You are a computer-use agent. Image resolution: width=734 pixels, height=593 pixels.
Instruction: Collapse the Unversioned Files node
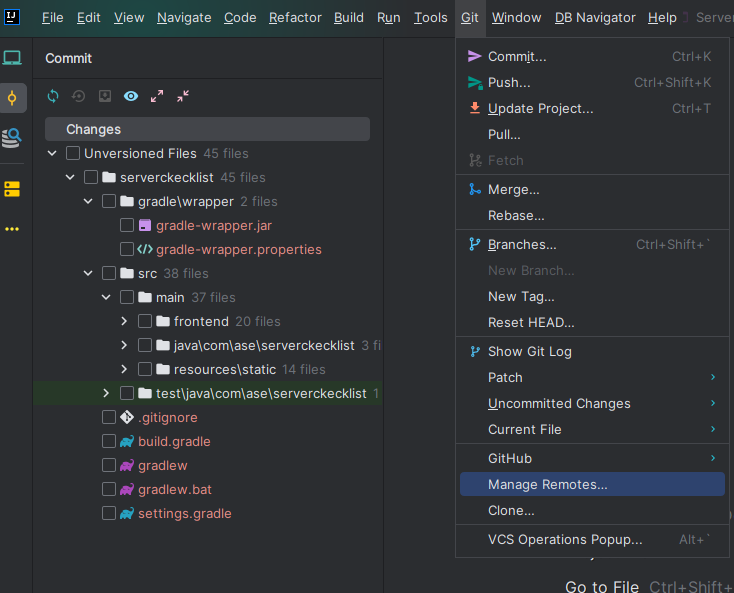click(x=52, y=153)
